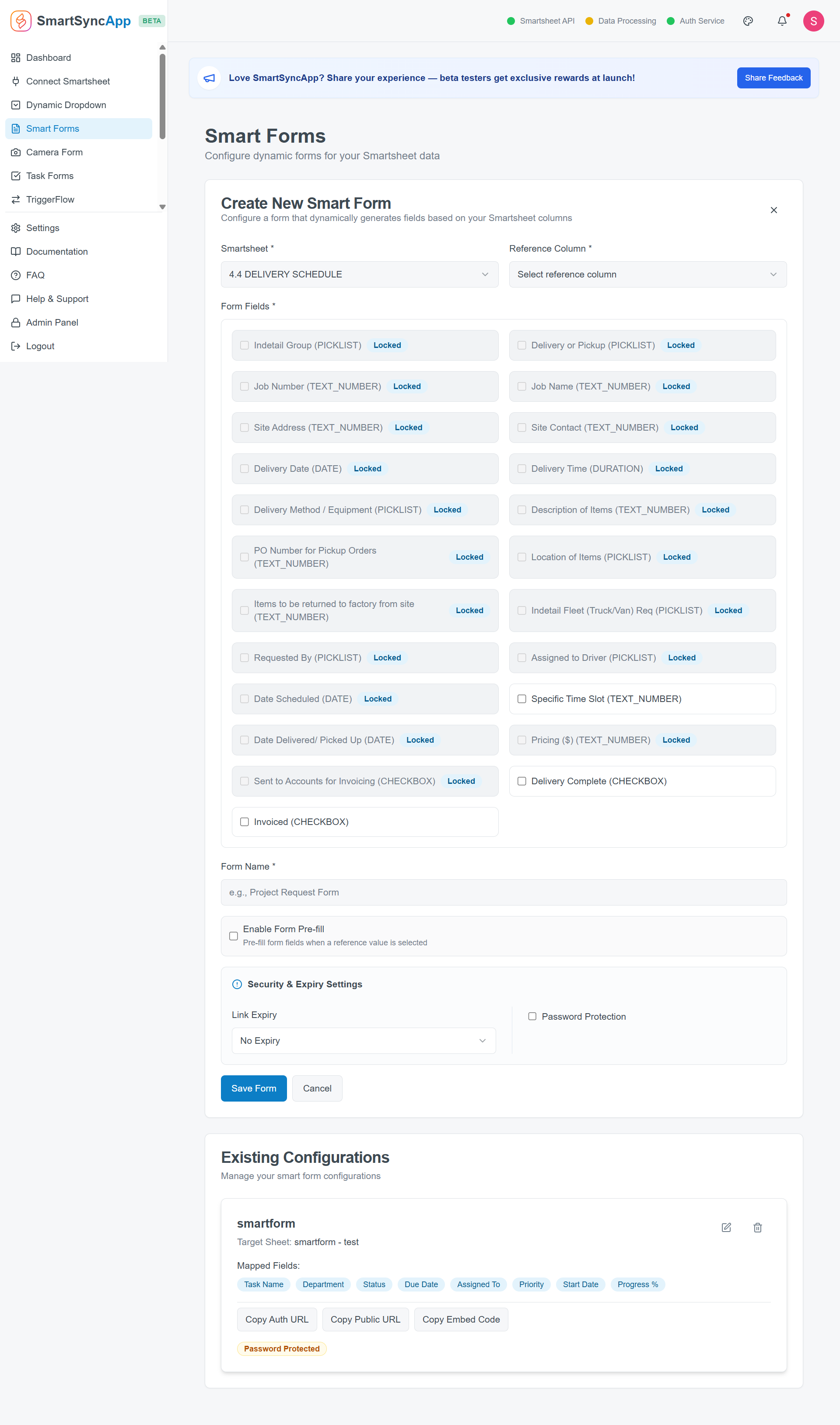Screen dimensions: 840x1425
Task: Cancel the new form
Action: [x=317, y=1089]
